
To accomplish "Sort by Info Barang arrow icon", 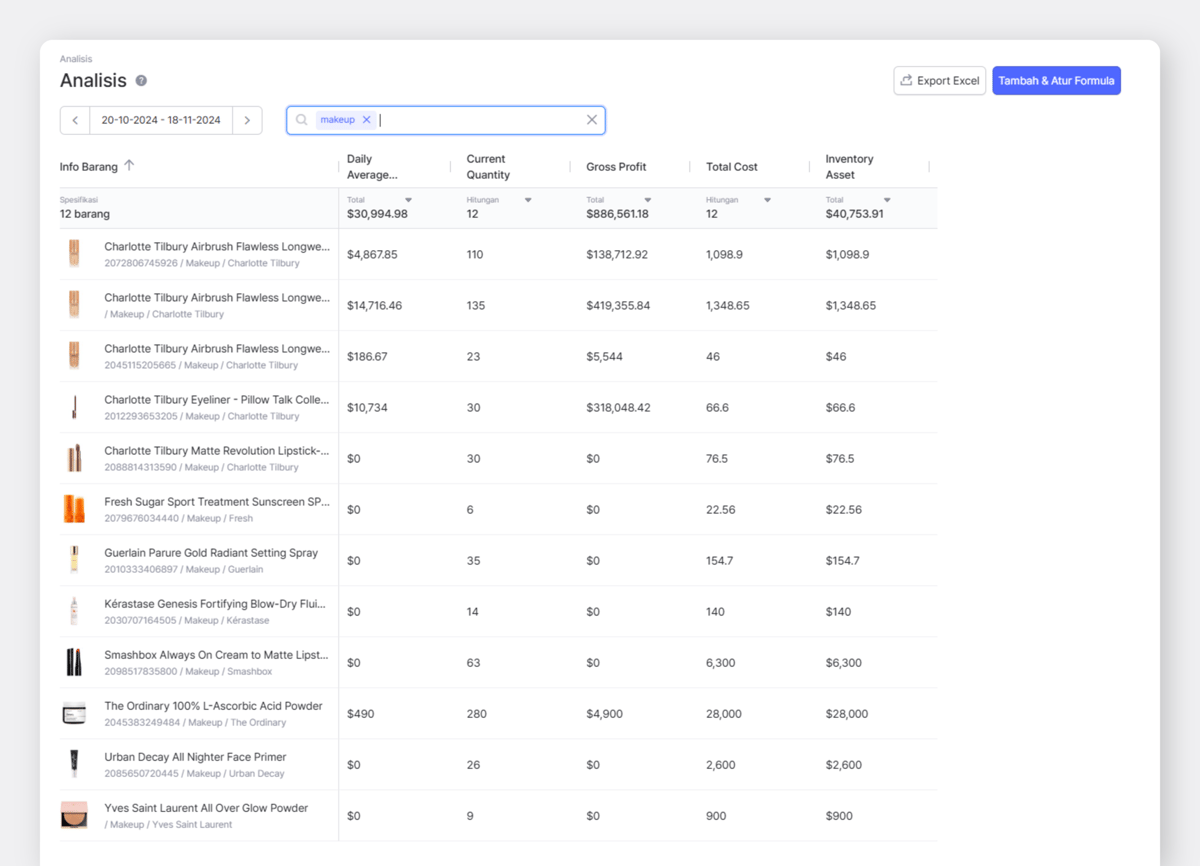I will [x=129, y=166].
